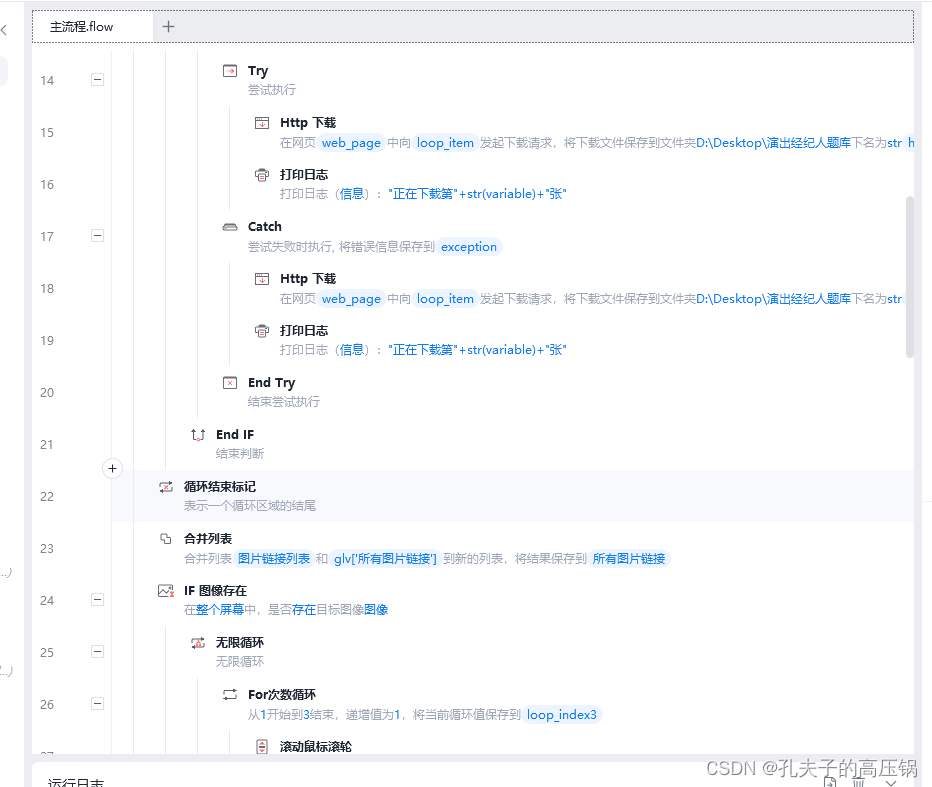Click the 合并列表 step icon on line 23

tap(166, 538)
